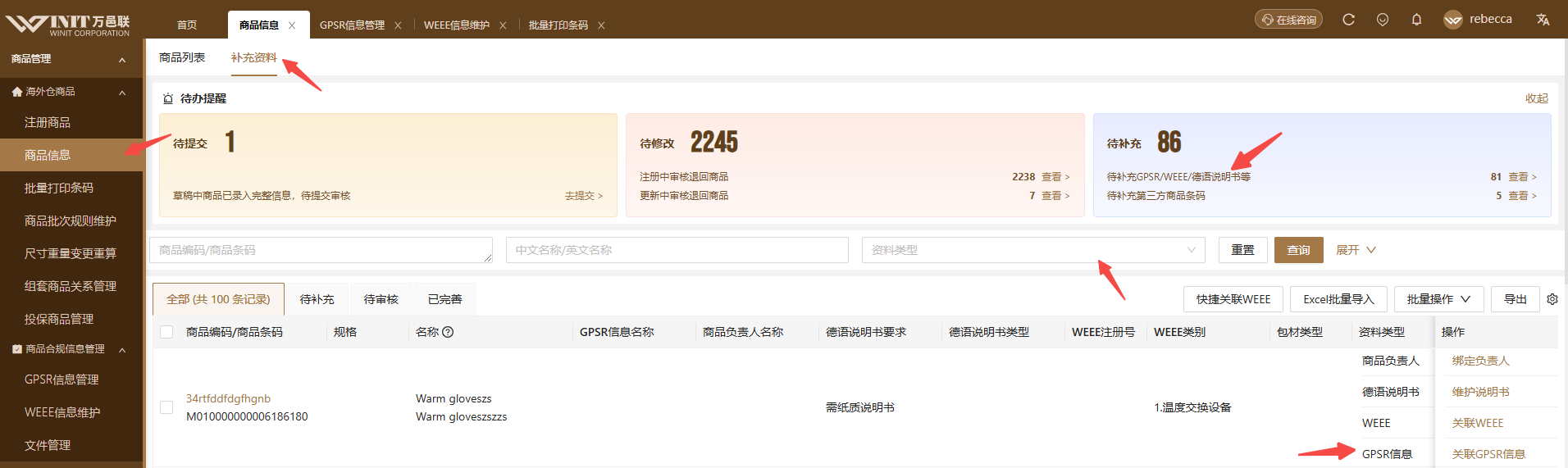The image size is (1568, 468).
Task: Click the 重置 button
Action: point(1242,250)
